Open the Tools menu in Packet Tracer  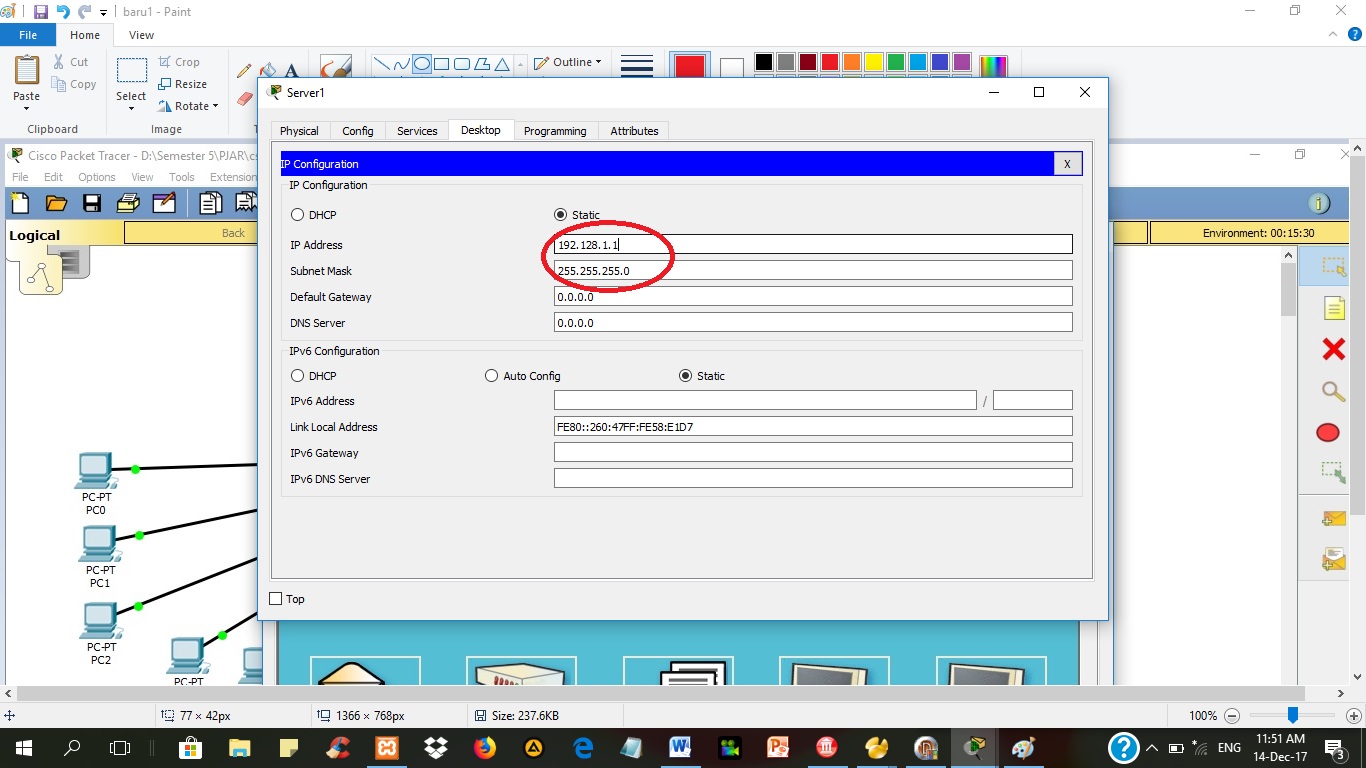(181, 176)
